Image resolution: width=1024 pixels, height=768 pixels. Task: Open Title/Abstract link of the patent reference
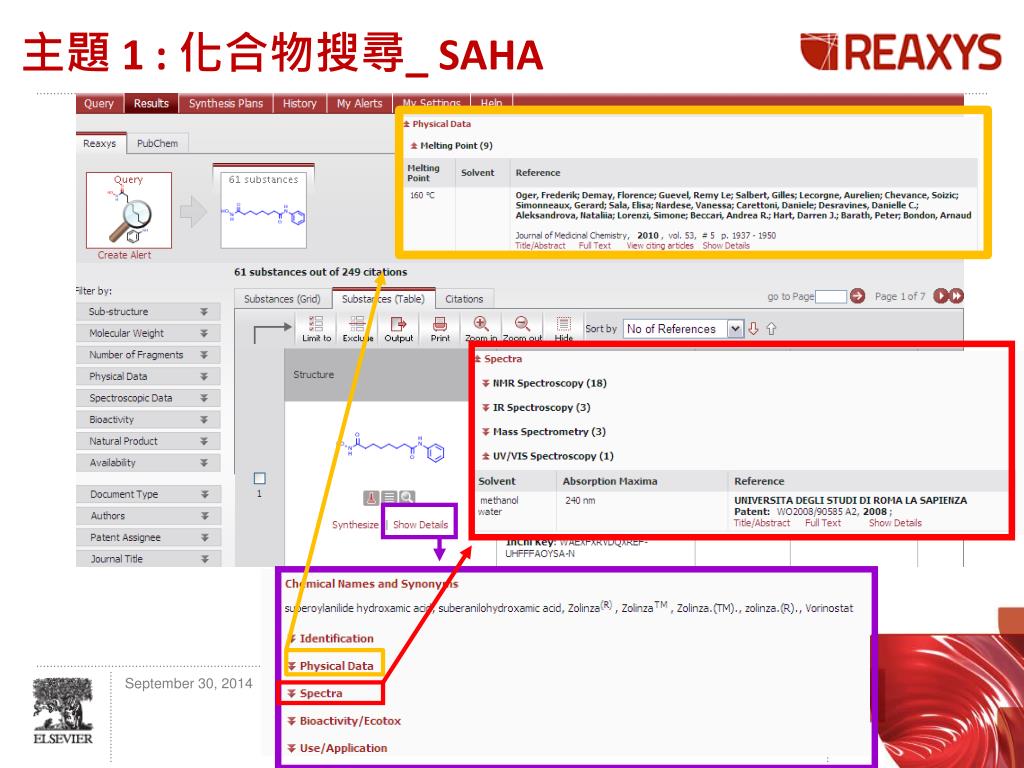click(761, 523)
